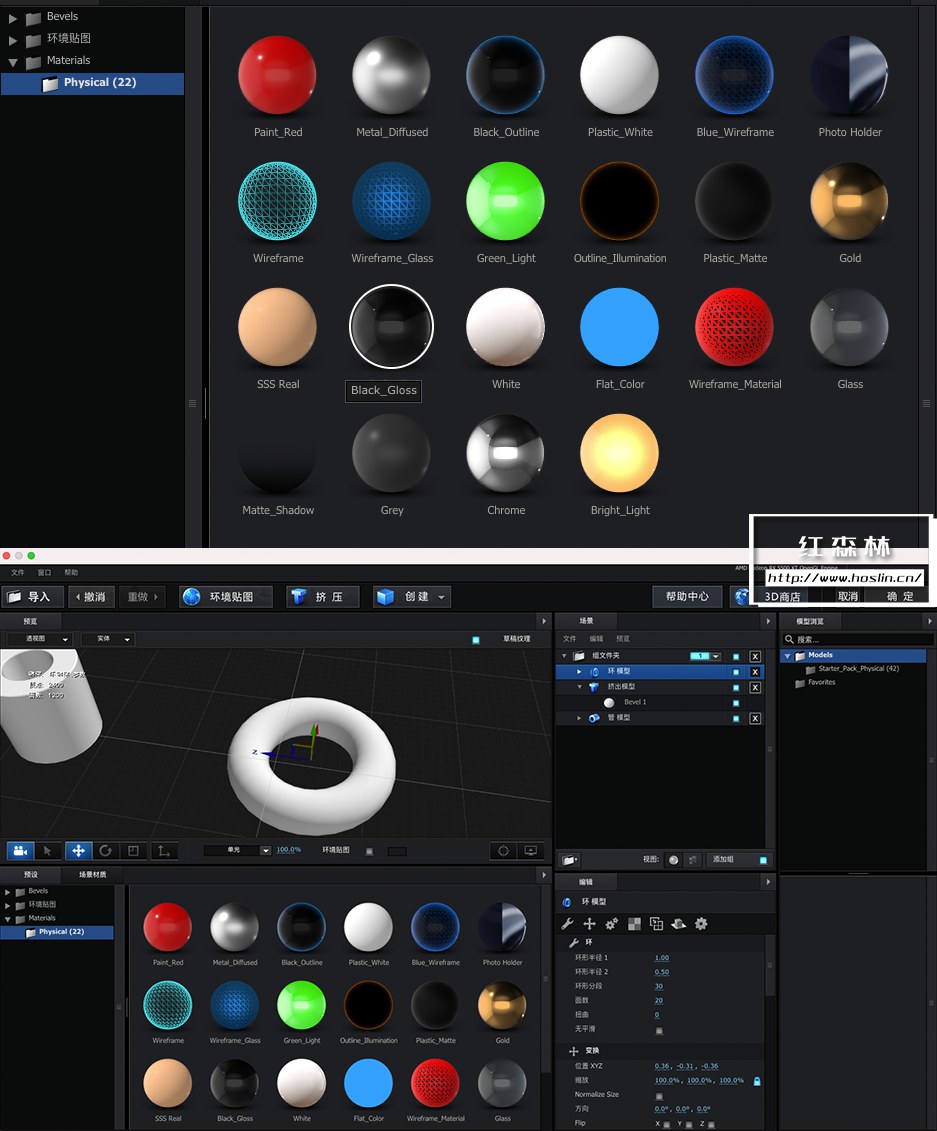Toggle the Flip X checkbox
The height and width of the screenshot is (1131, 937).
(x=667, y=1125)
